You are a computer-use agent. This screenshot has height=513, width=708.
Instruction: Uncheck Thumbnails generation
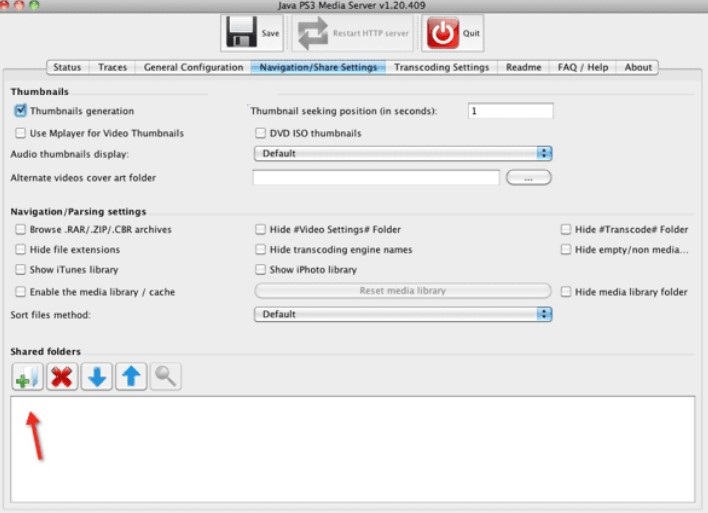(x=20, y=111)
